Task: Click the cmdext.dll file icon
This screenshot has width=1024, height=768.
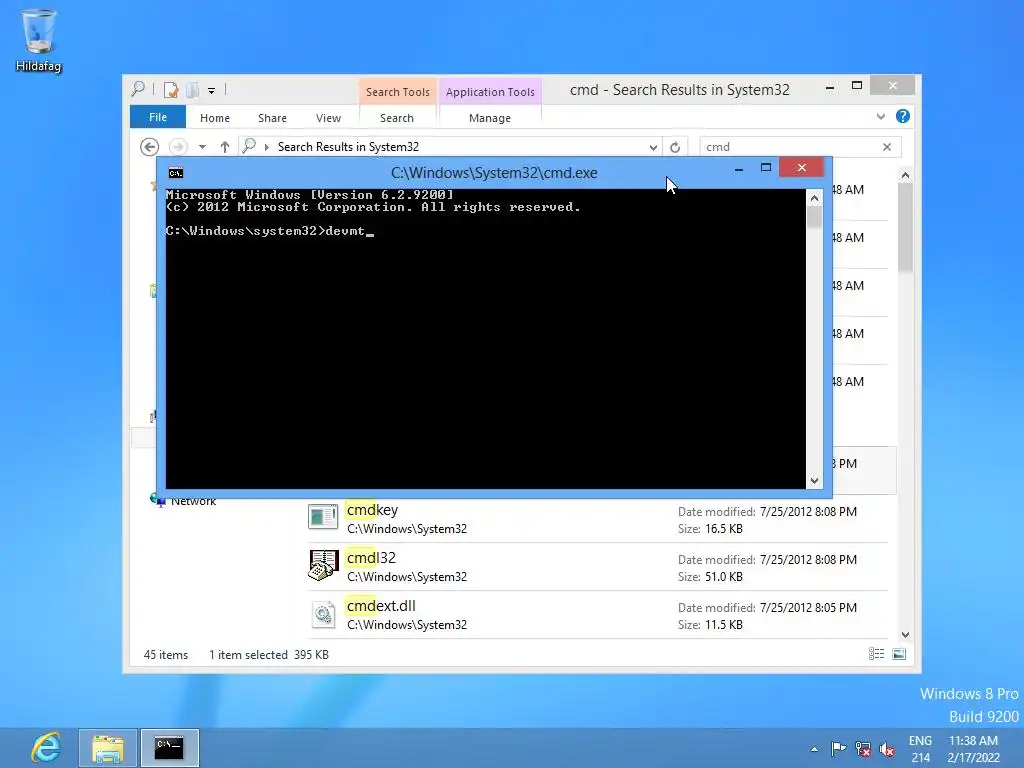Action: (x=323, y=614)
